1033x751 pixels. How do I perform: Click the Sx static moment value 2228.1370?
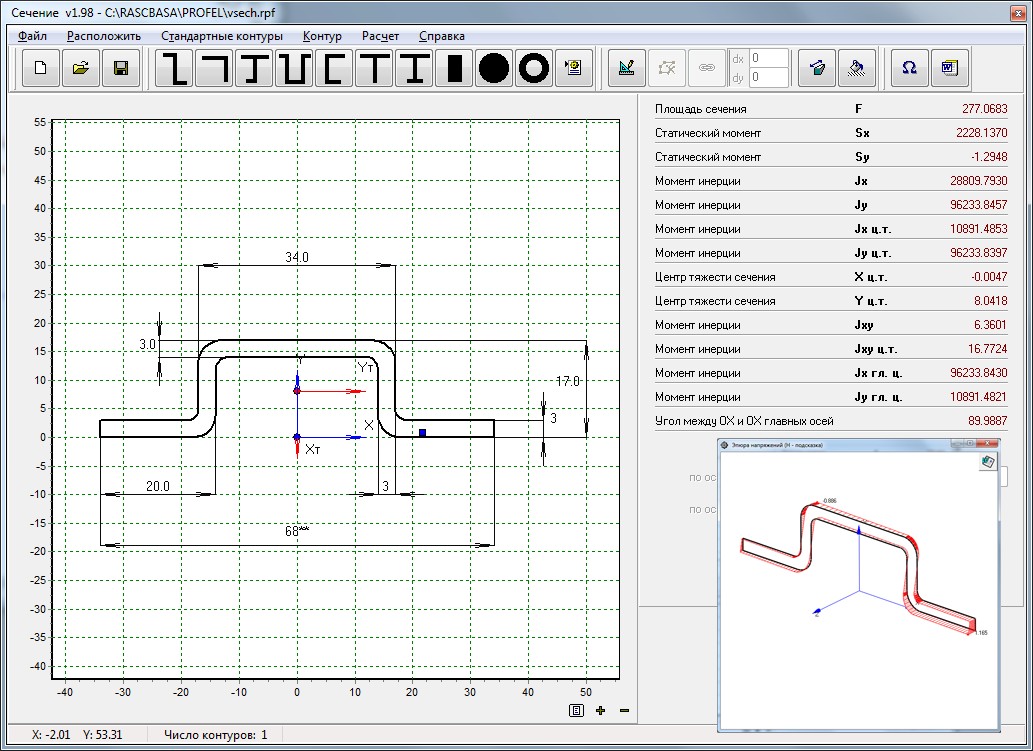[982, 132]
